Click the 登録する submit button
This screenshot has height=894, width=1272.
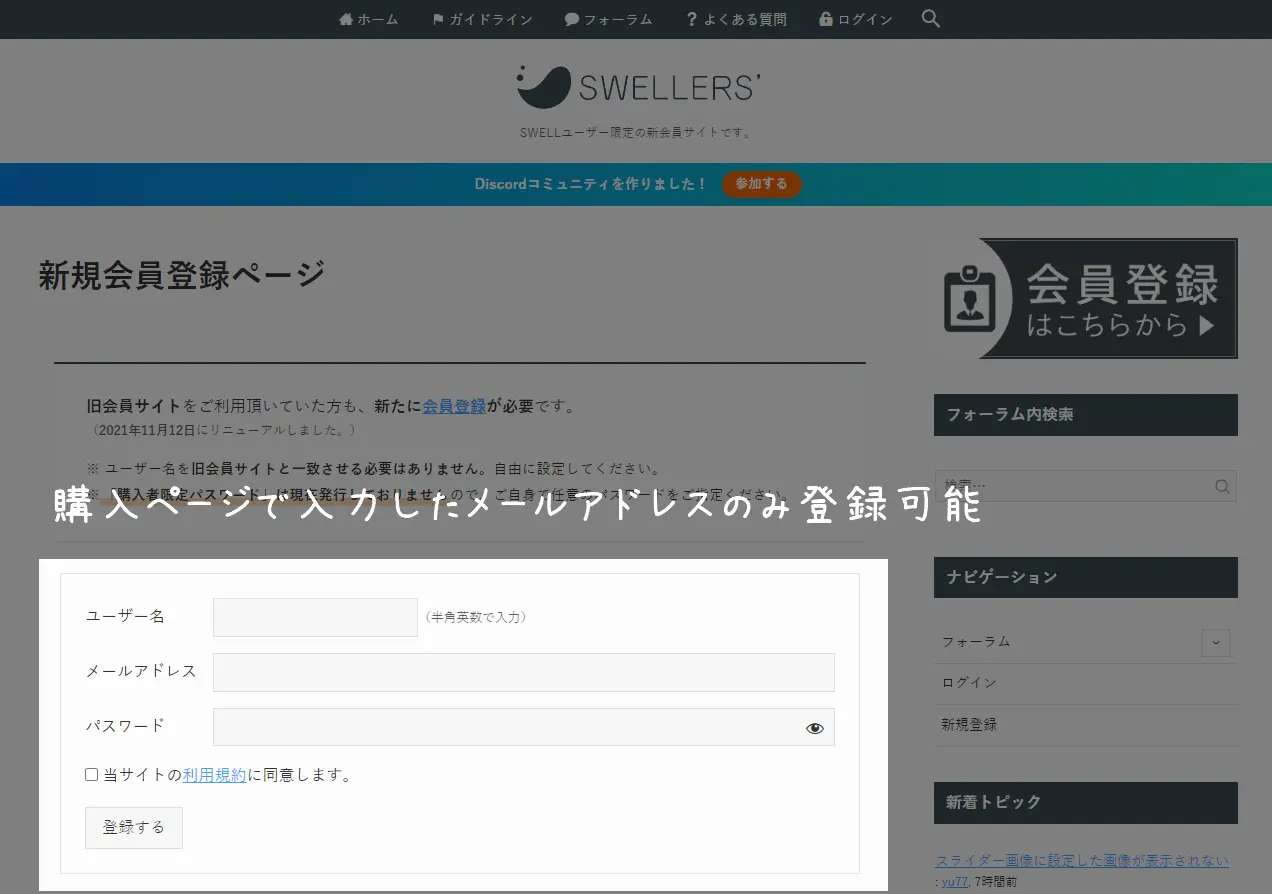click(x=134, y=828)
